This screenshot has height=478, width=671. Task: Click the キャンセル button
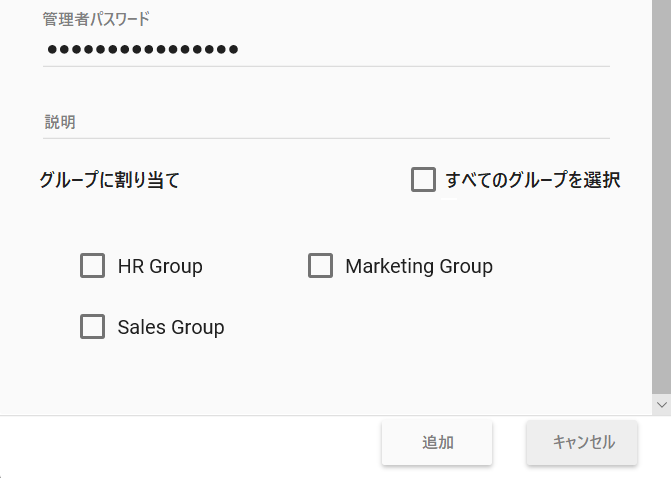point(582,443)
